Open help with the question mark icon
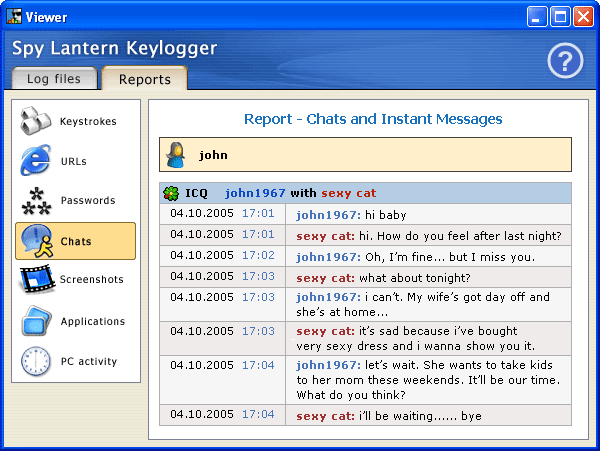 [565, 61]
